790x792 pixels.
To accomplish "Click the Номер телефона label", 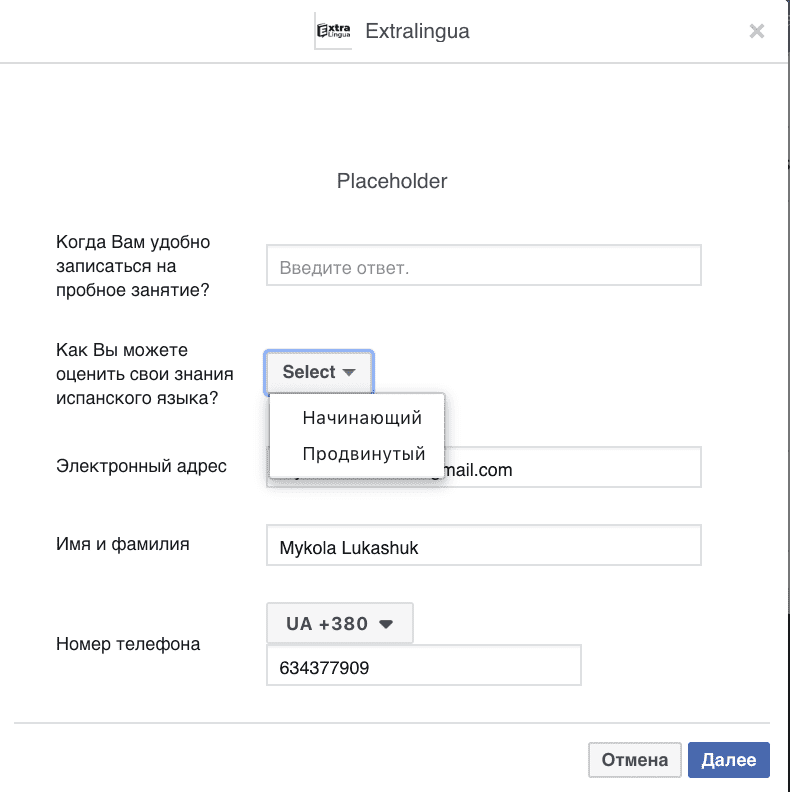I will tap(128, 644).
